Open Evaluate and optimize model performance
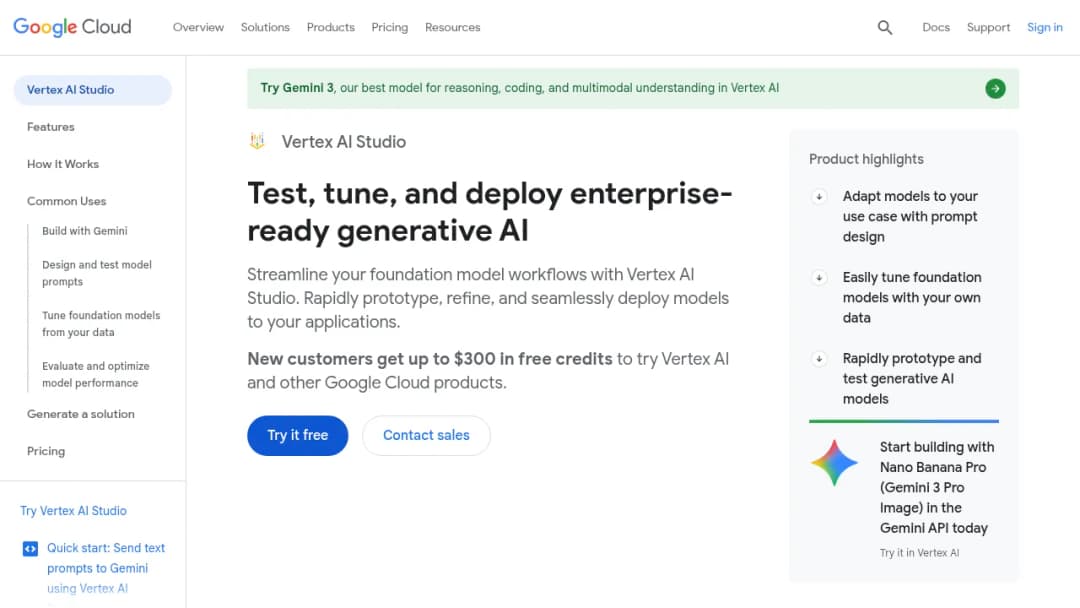Viewport: 1080px width, 608px height. [x=96, y=374]
